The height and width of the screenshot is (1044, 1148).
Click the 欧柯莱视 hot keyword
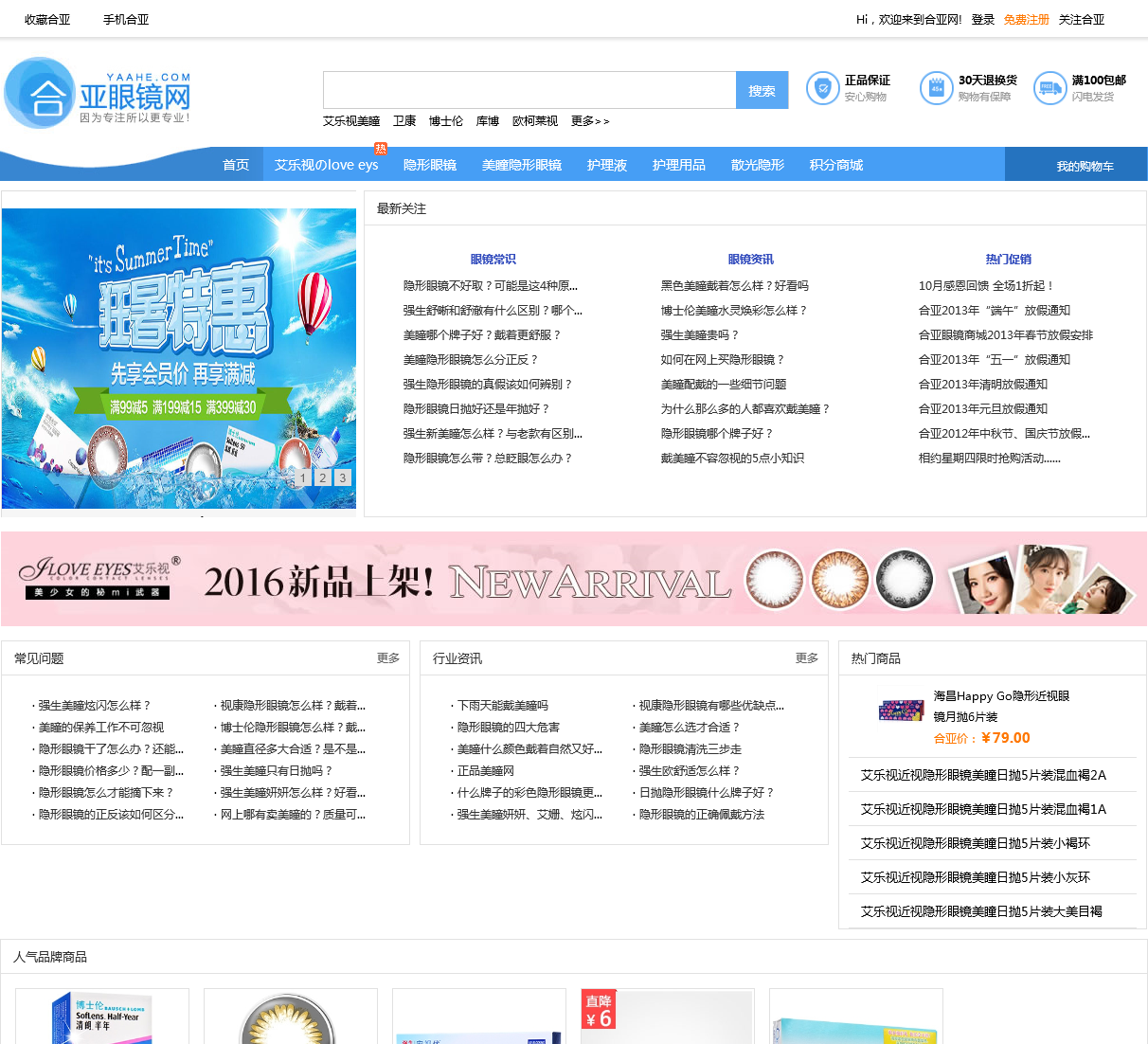(535, 121)
